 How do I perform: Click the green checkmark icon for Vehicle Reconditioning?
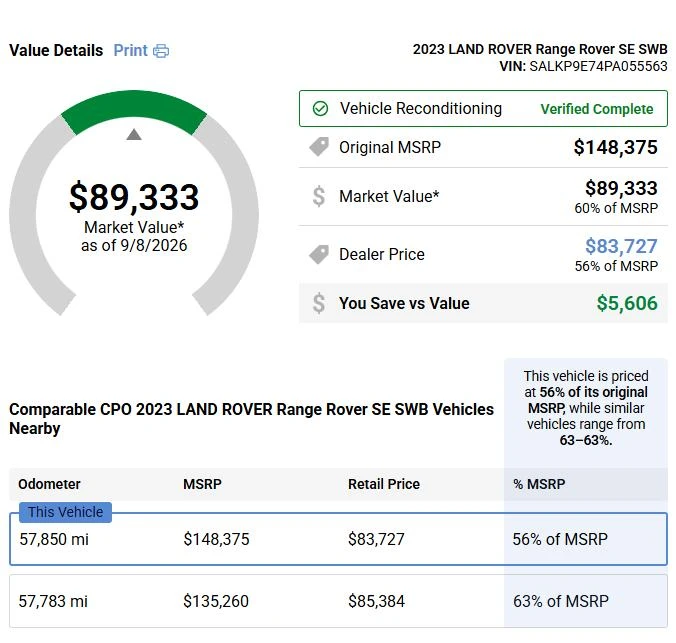pyautogui.click(x=320, y=109)
